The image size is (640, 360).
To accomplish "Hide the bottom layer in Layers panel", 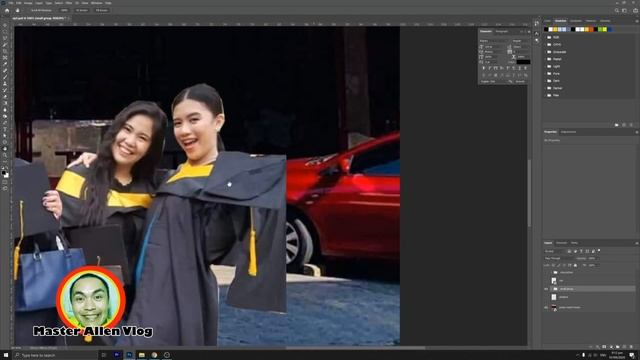I will (546, 307).
